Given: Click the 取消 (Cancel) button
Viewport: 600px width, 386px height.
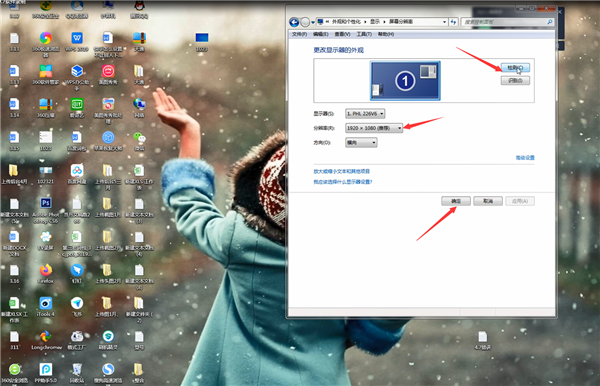Looking at the screenshot, I should pos(488,201).
